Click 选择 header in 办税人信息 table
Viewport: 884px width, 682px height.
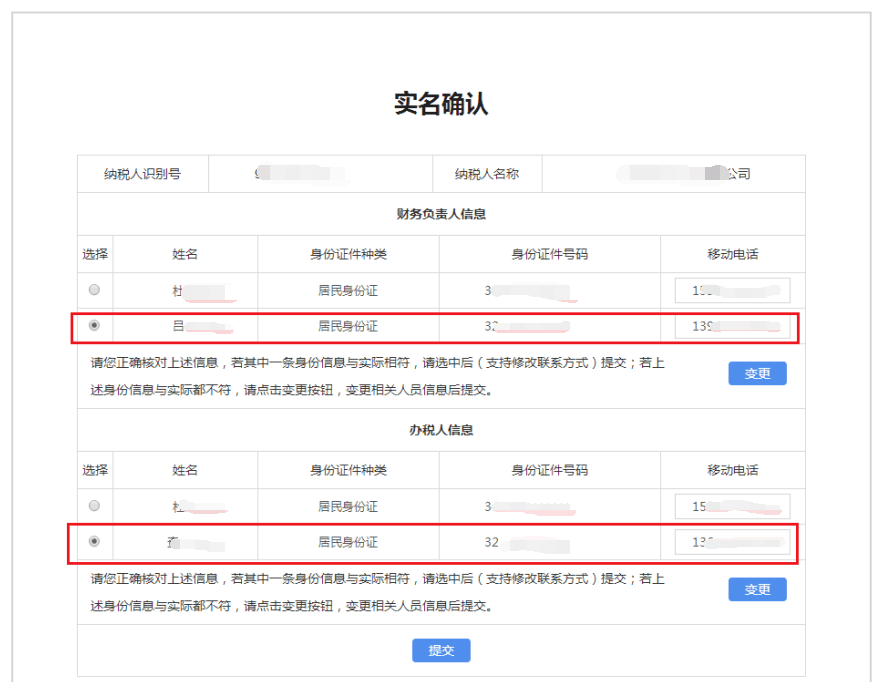95,470
